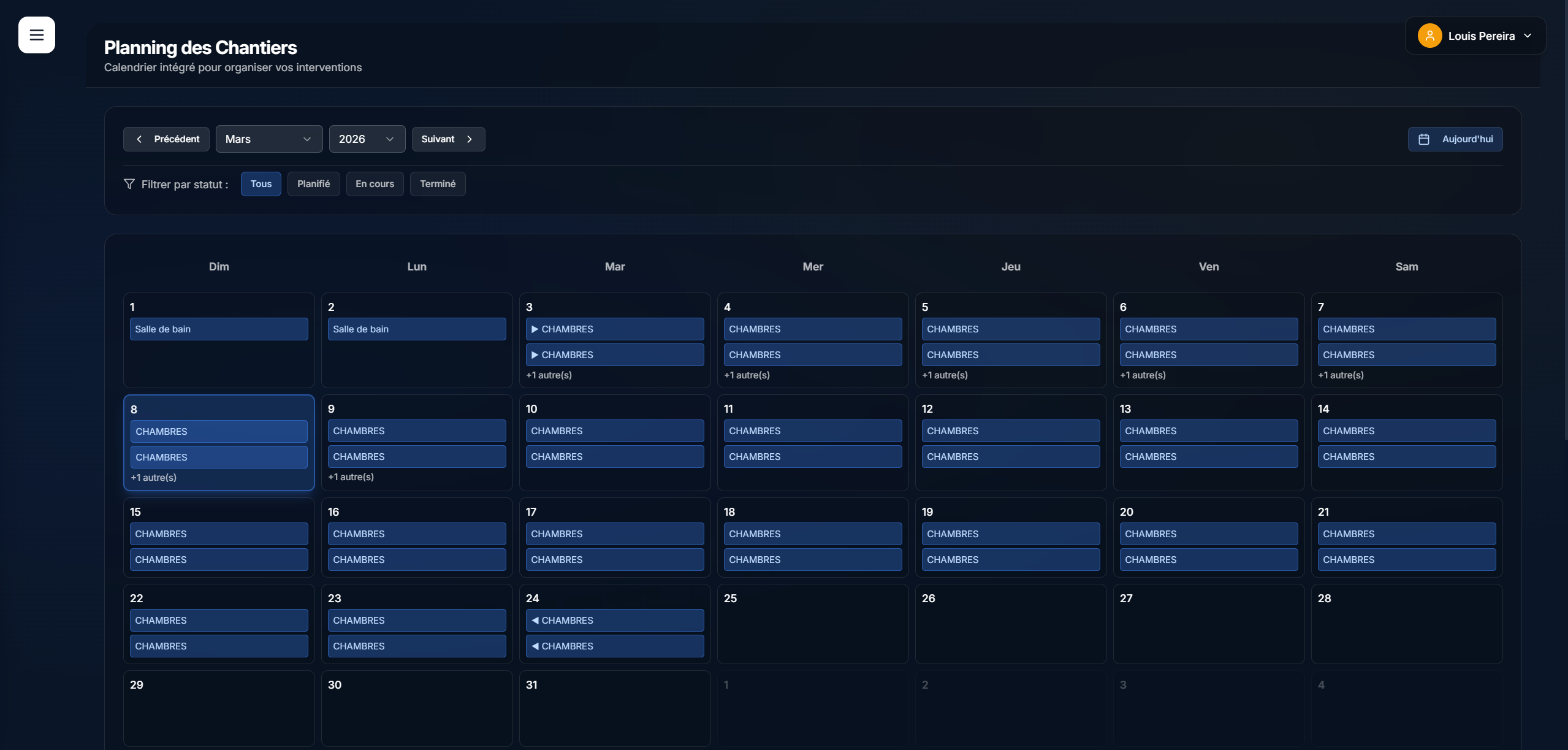Click the left arrow on March 24 first CHAMBRES
The image size is (1568, 750).
(x=535, y=621)
